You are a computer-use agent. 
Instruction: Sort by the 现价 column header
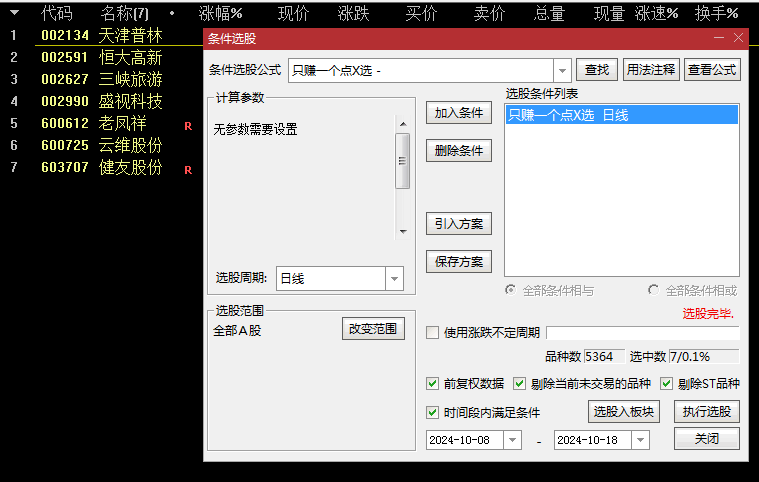coord(293,14)
